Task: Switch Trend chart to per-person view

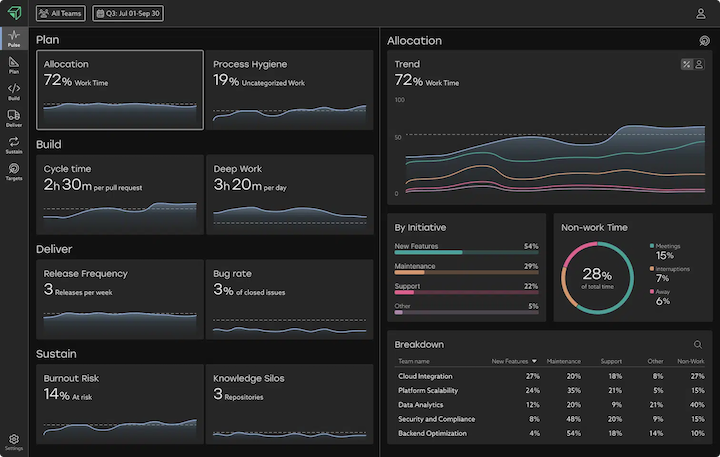Action: point(700,64)
